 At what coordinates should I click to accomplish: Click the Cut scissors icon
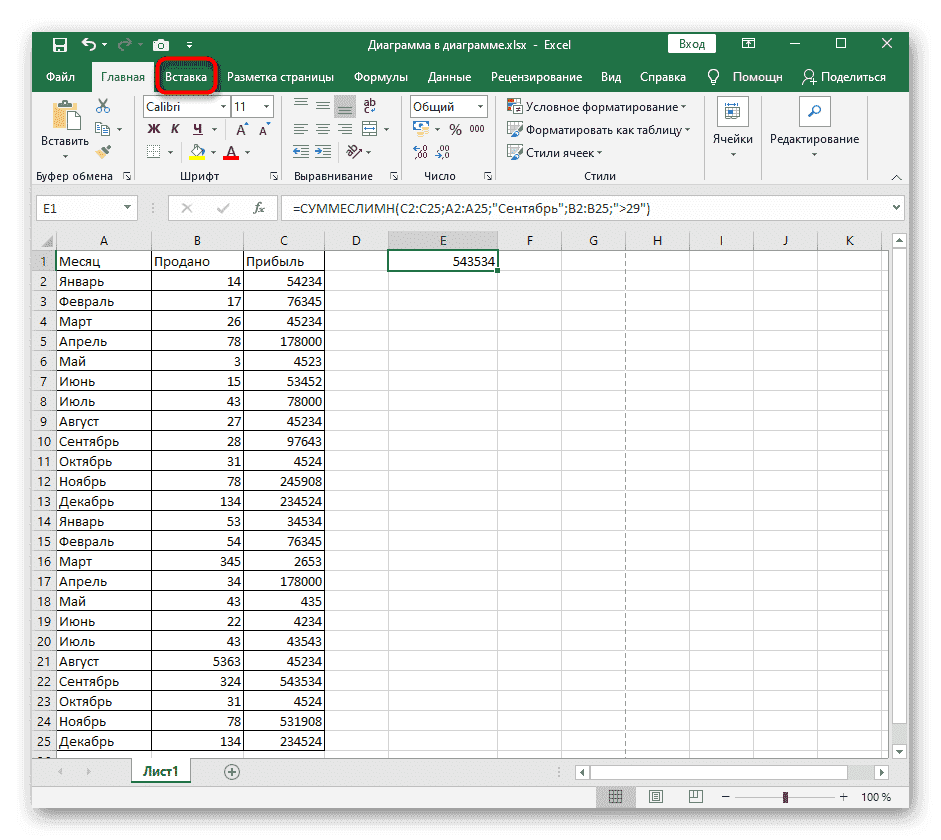tap(102, 106)
